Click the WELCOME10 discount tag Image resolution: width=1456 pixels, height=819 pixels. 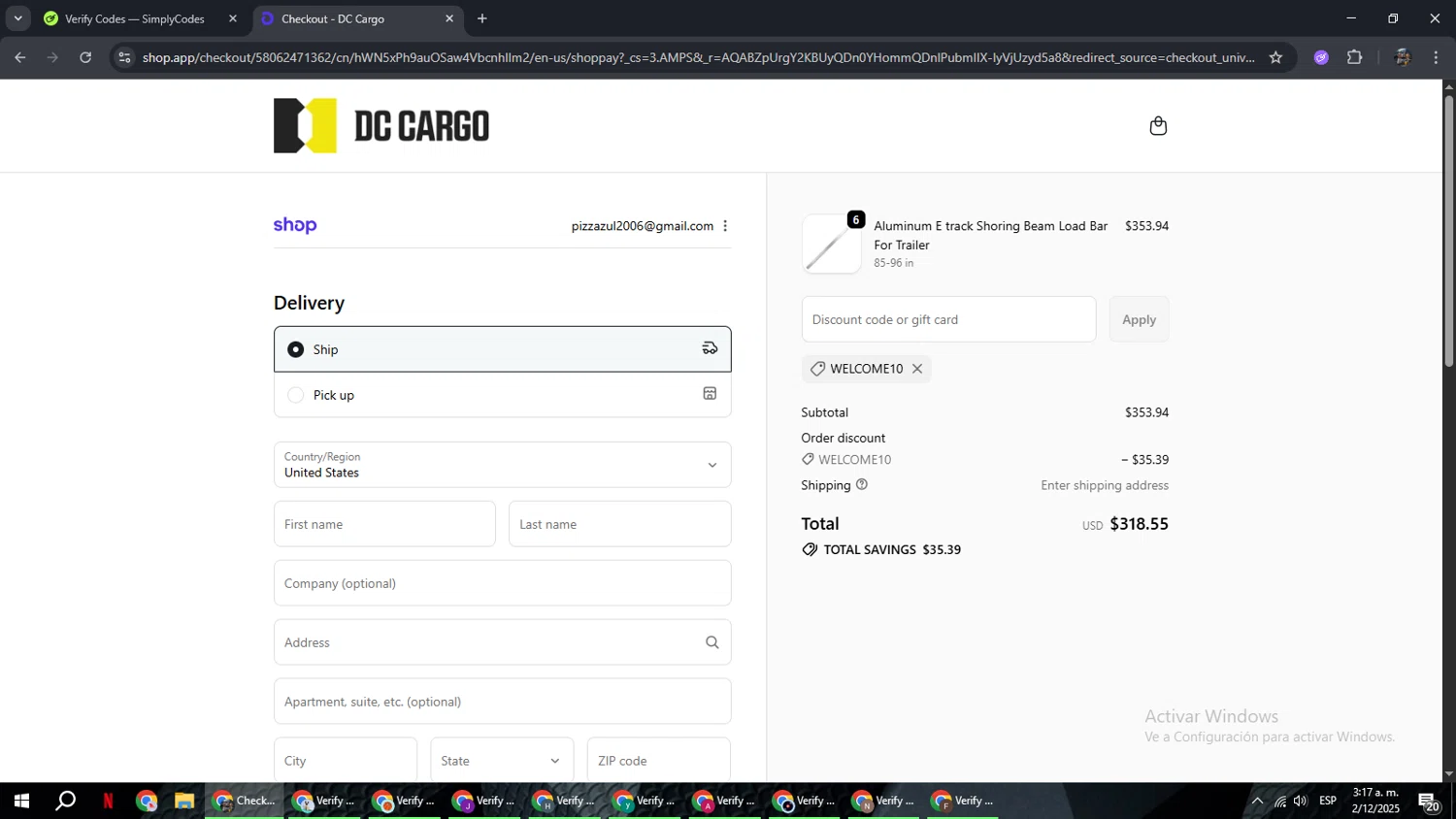(867, 369)
